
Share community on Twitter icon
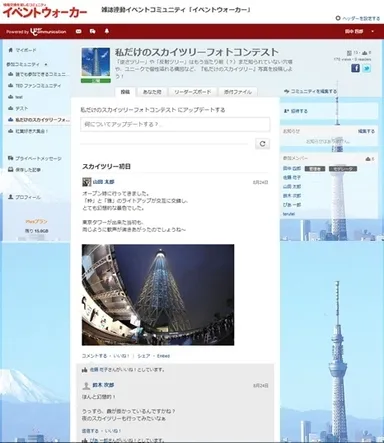point(367,68)
